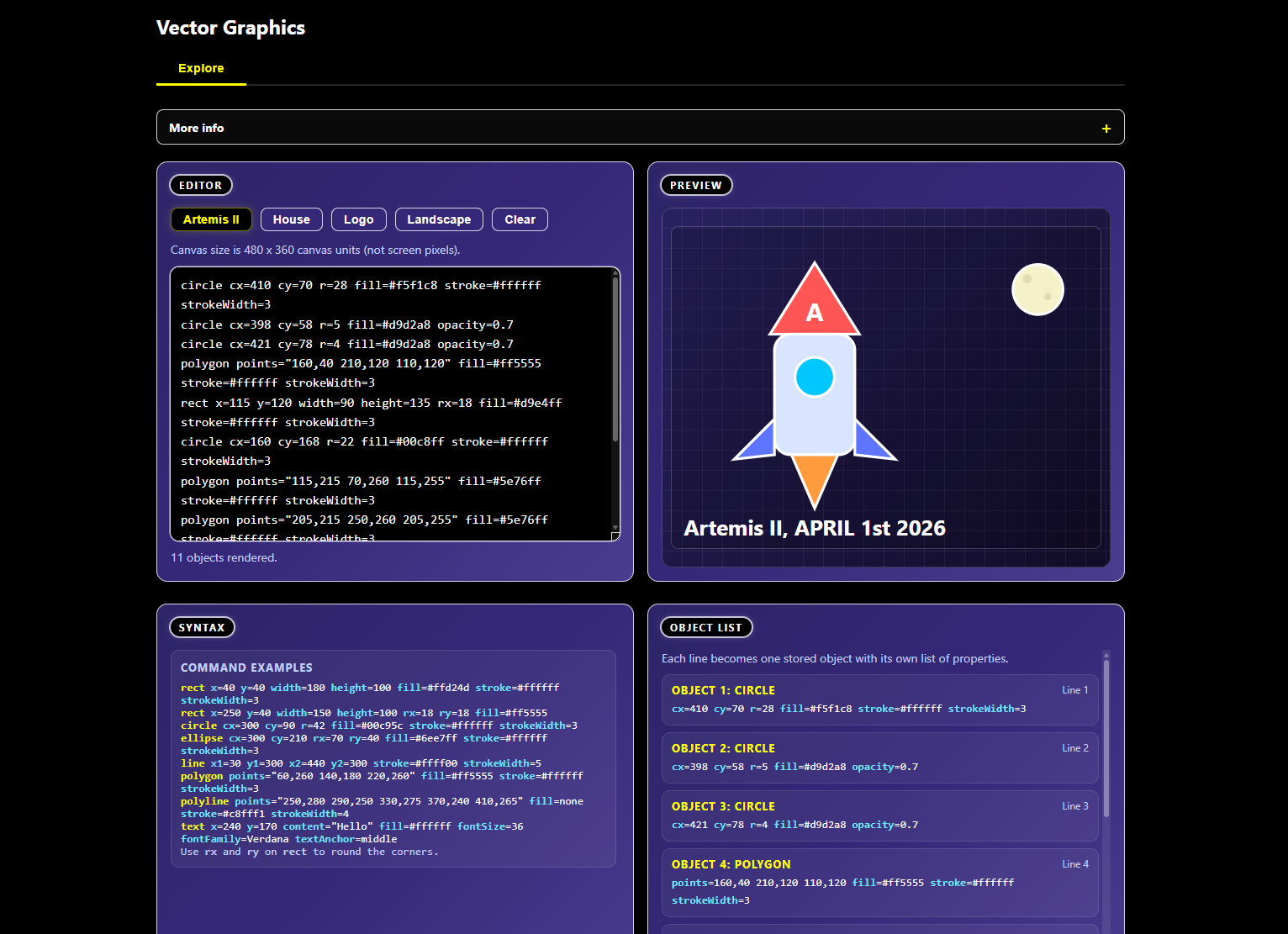
Task: Open the More info accordion header
Action: coord(640,127)
